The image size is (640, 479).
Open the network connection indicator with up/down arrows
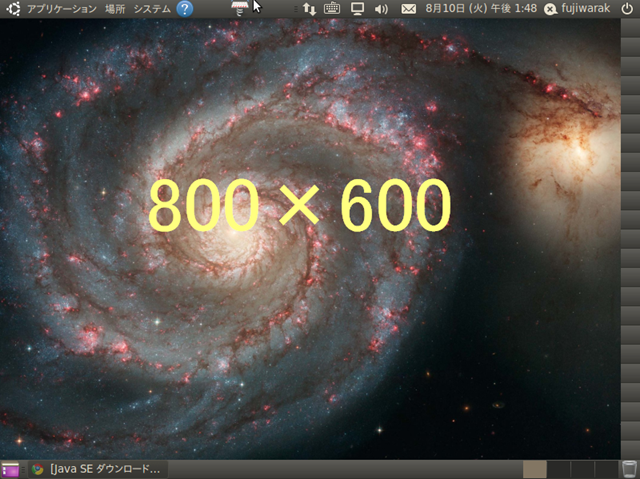pyautogui.click(x=309, y=9)
